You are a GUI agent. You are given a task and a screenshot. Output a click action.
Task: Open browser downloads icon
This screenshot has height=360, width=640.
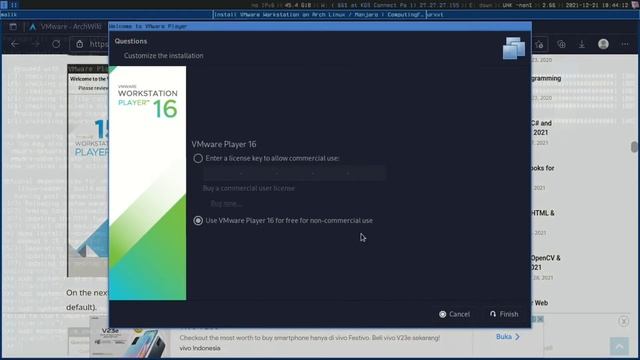coord(582,44)
